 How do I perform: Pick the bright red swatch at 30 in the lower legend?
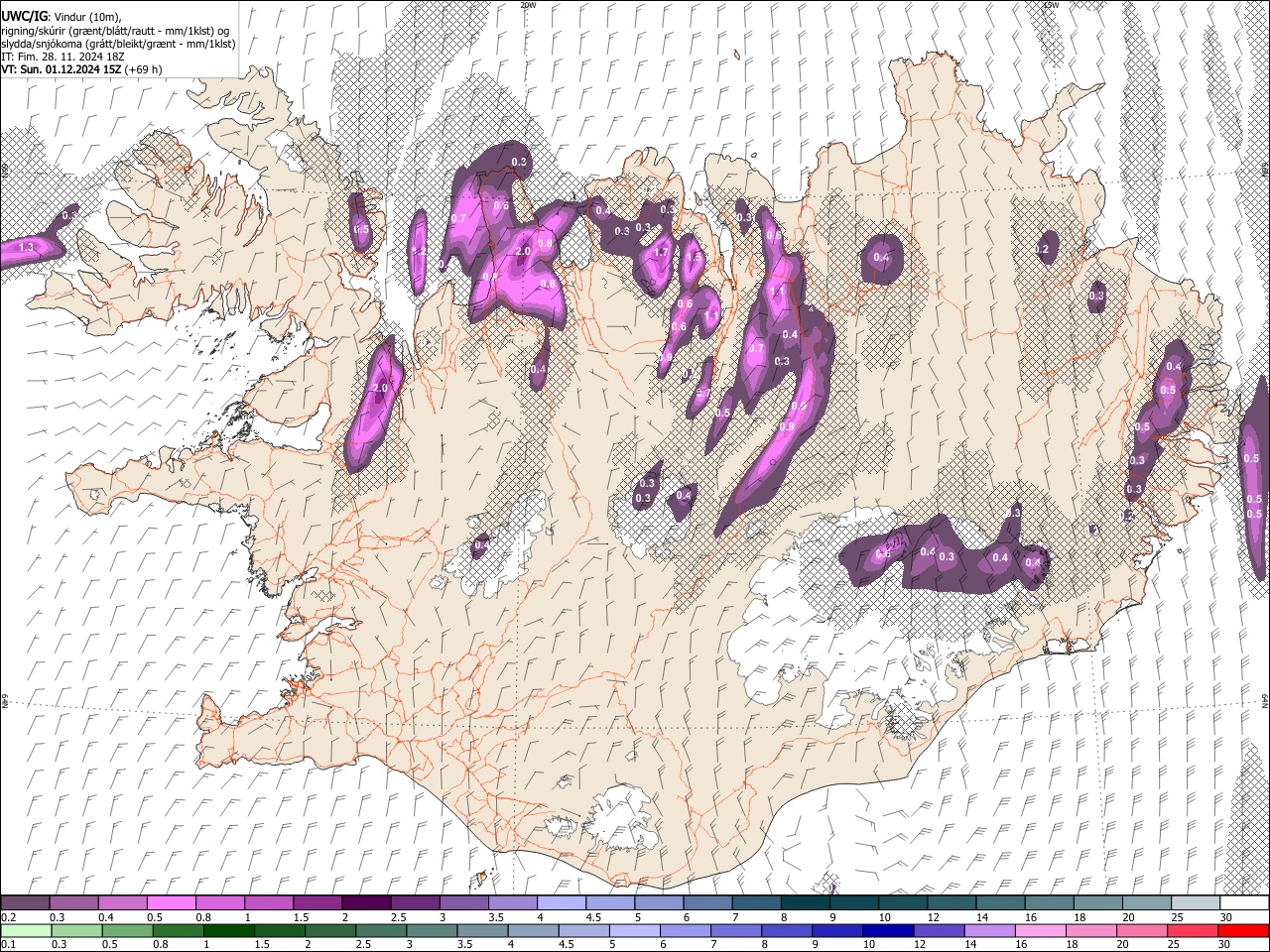coord(1243,930)
